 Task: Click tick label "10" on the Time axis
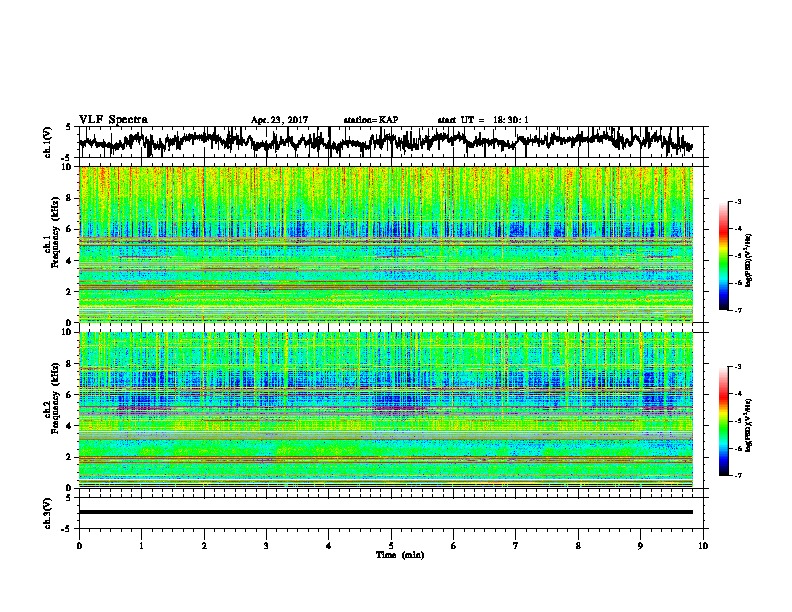point(703,546)
